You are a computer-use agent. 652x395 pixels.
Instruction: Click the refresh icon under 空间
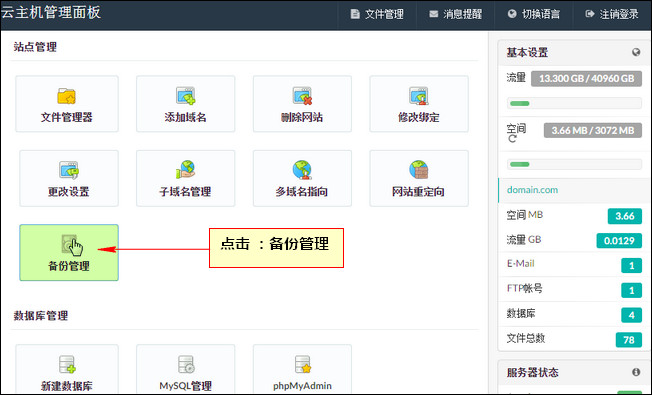coord(512,139)
